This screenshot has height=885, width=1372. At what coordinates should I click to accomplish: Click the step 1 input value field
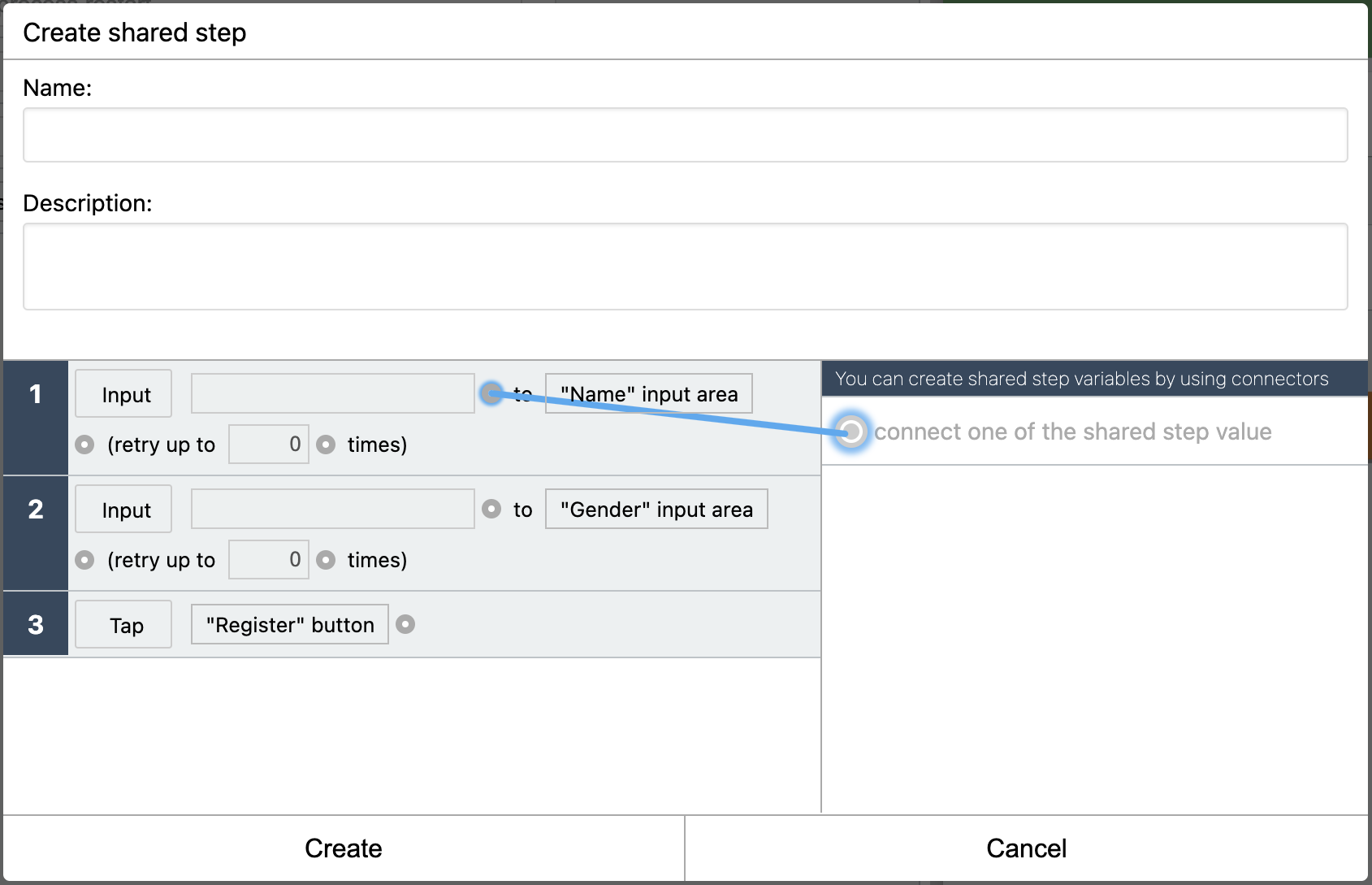[x=333, y=393]
